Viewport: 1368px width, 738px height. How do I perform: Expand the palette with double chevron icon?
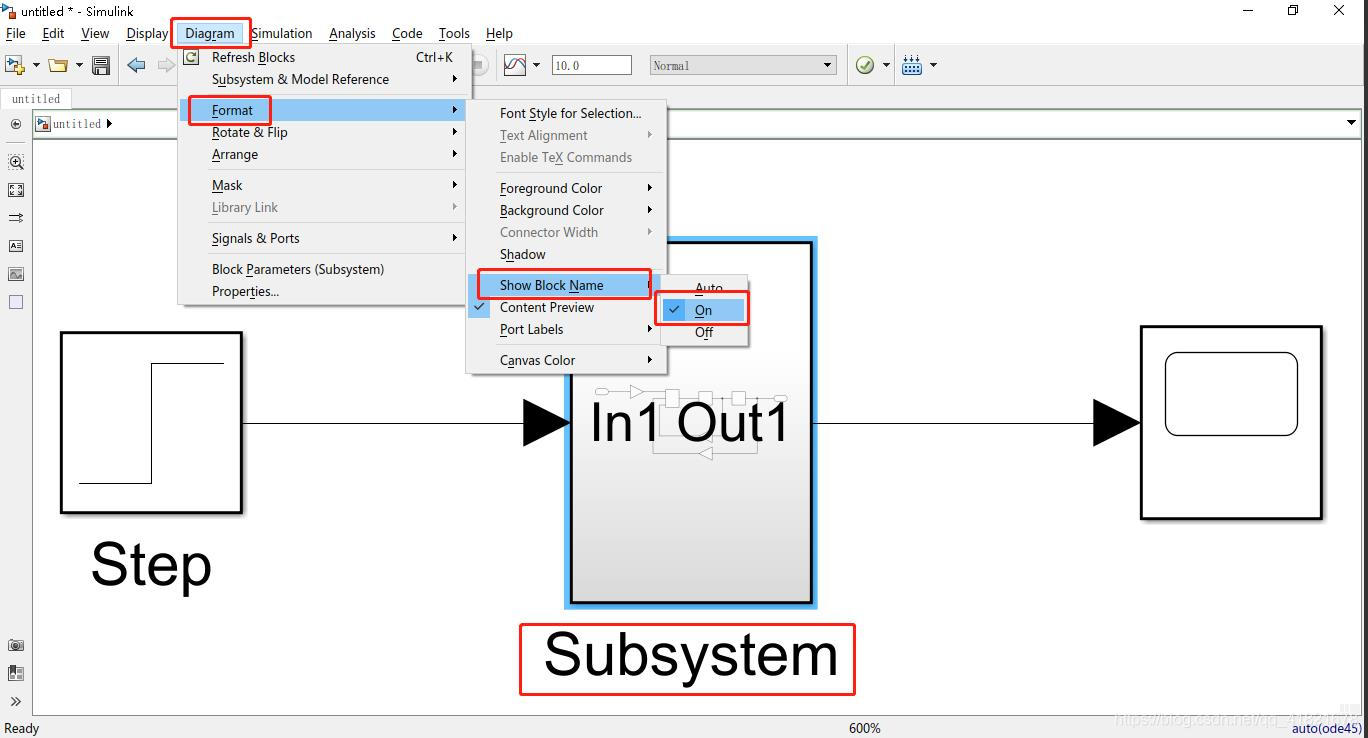tap(16, 701)
